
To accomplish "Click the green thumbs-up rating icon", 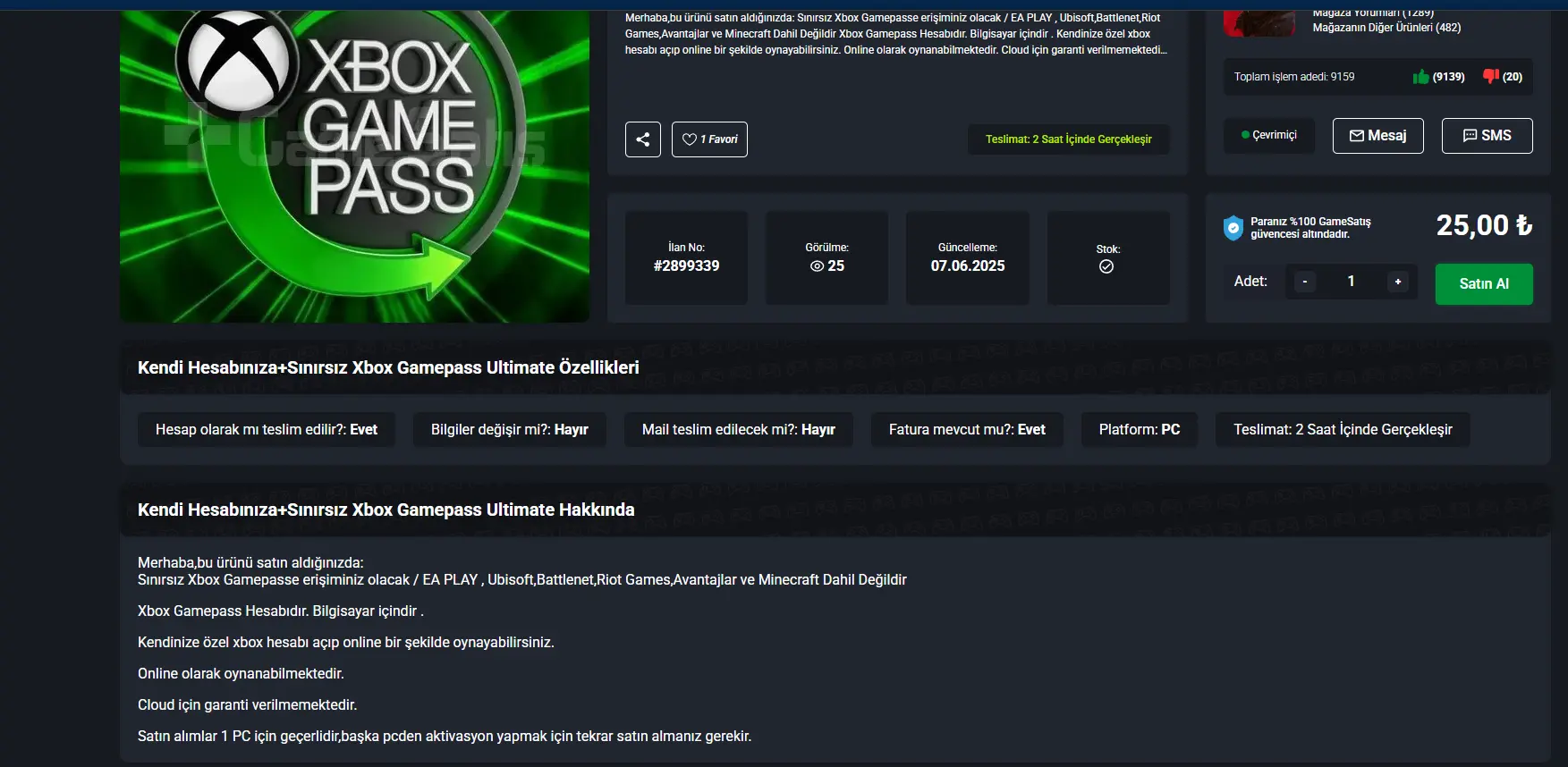I will [1420, 77].
